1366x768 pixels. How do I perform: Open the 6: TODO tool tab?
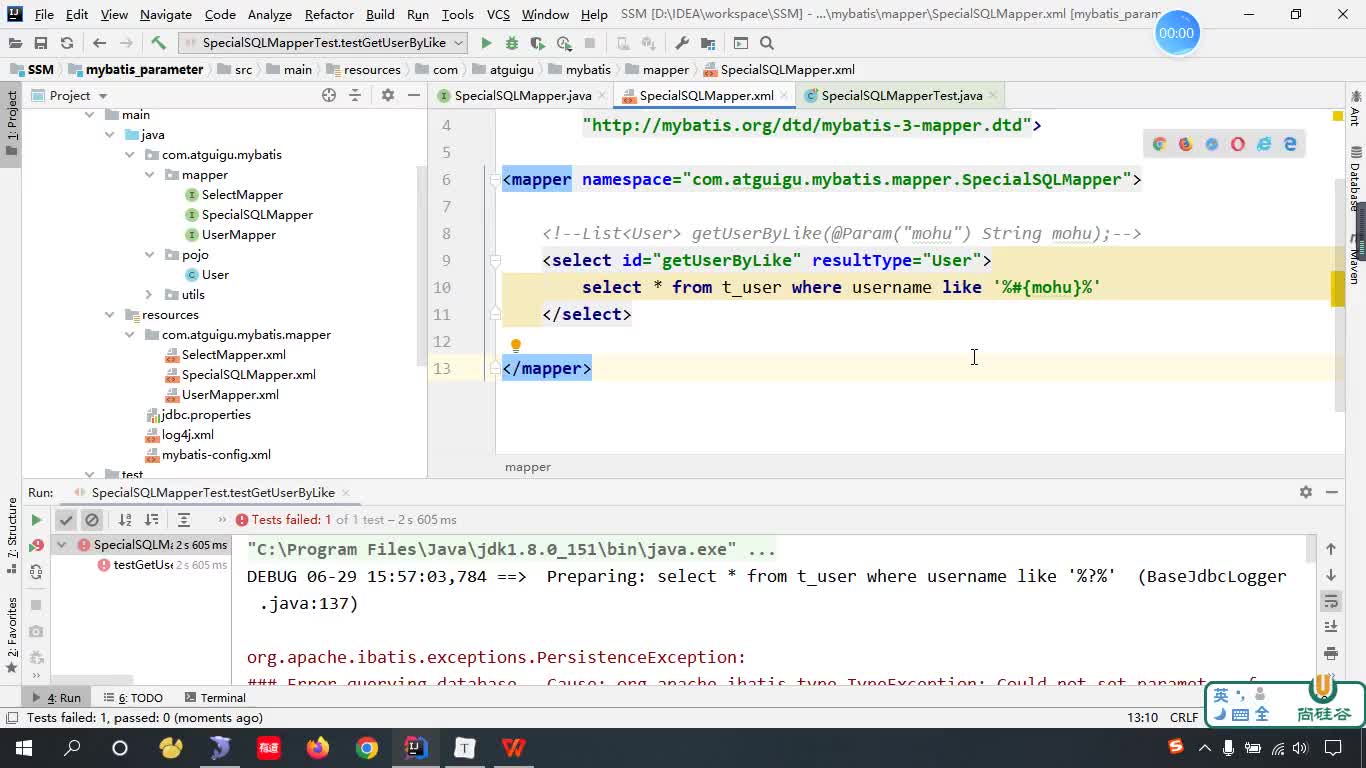point(132,698)
